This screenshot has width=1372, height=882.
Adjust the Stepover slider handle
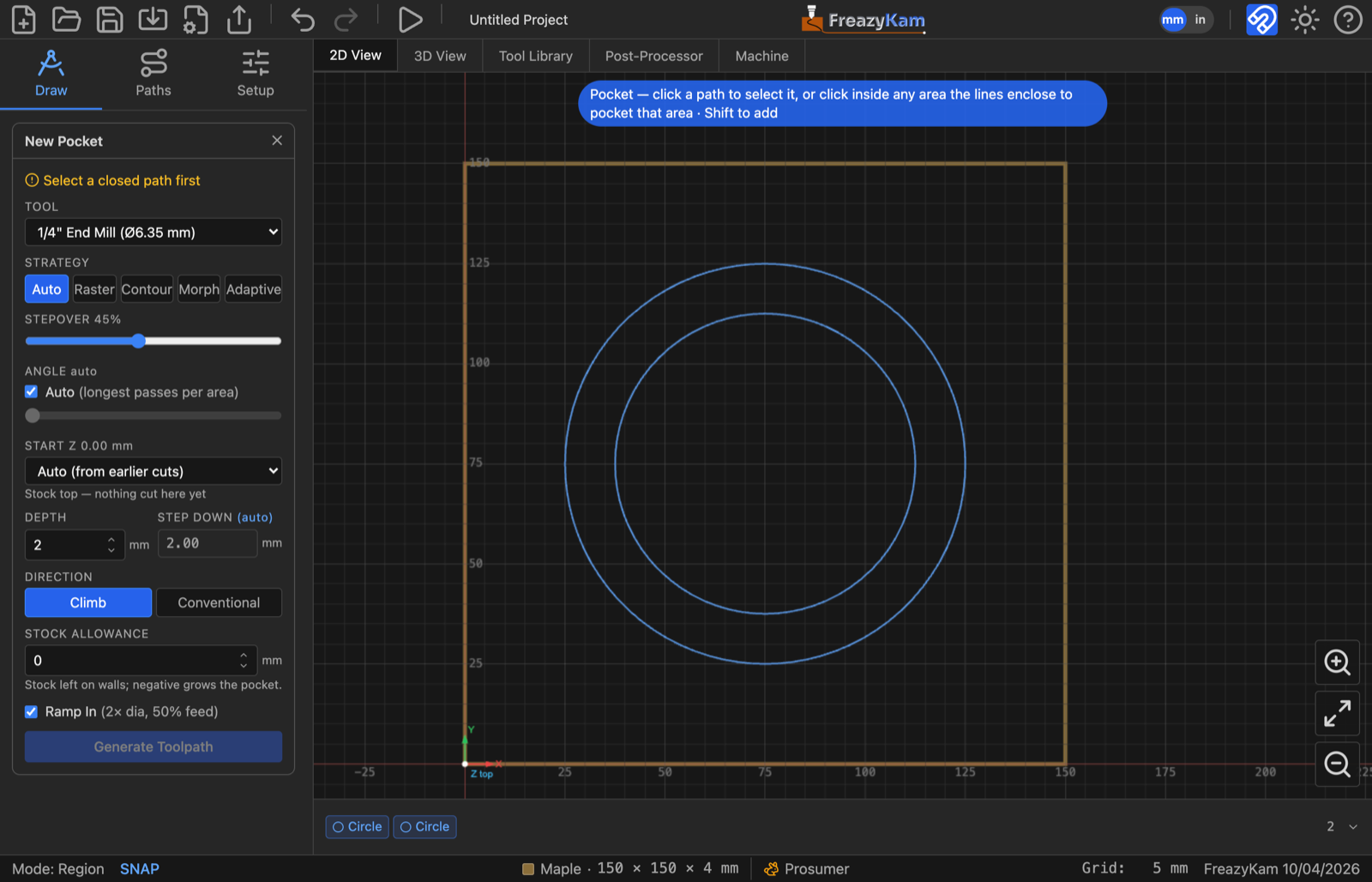coord(139,341)
